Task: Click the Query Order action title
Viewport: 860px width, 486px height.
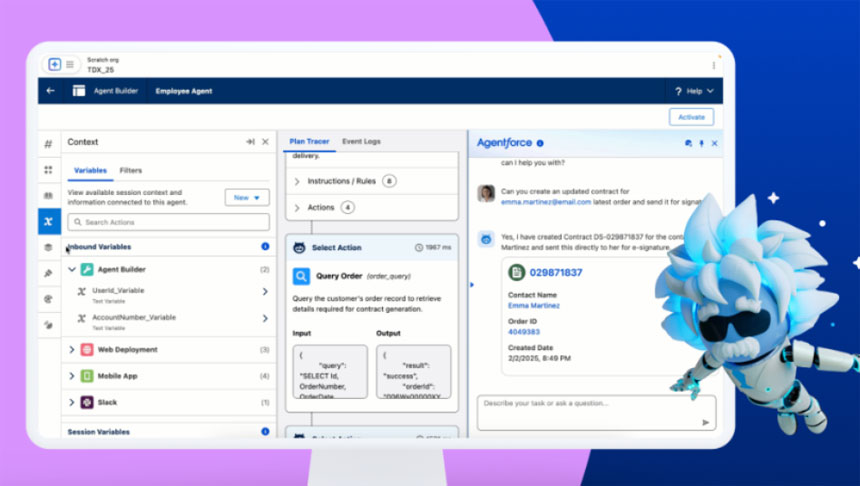Action: [339, 276]
